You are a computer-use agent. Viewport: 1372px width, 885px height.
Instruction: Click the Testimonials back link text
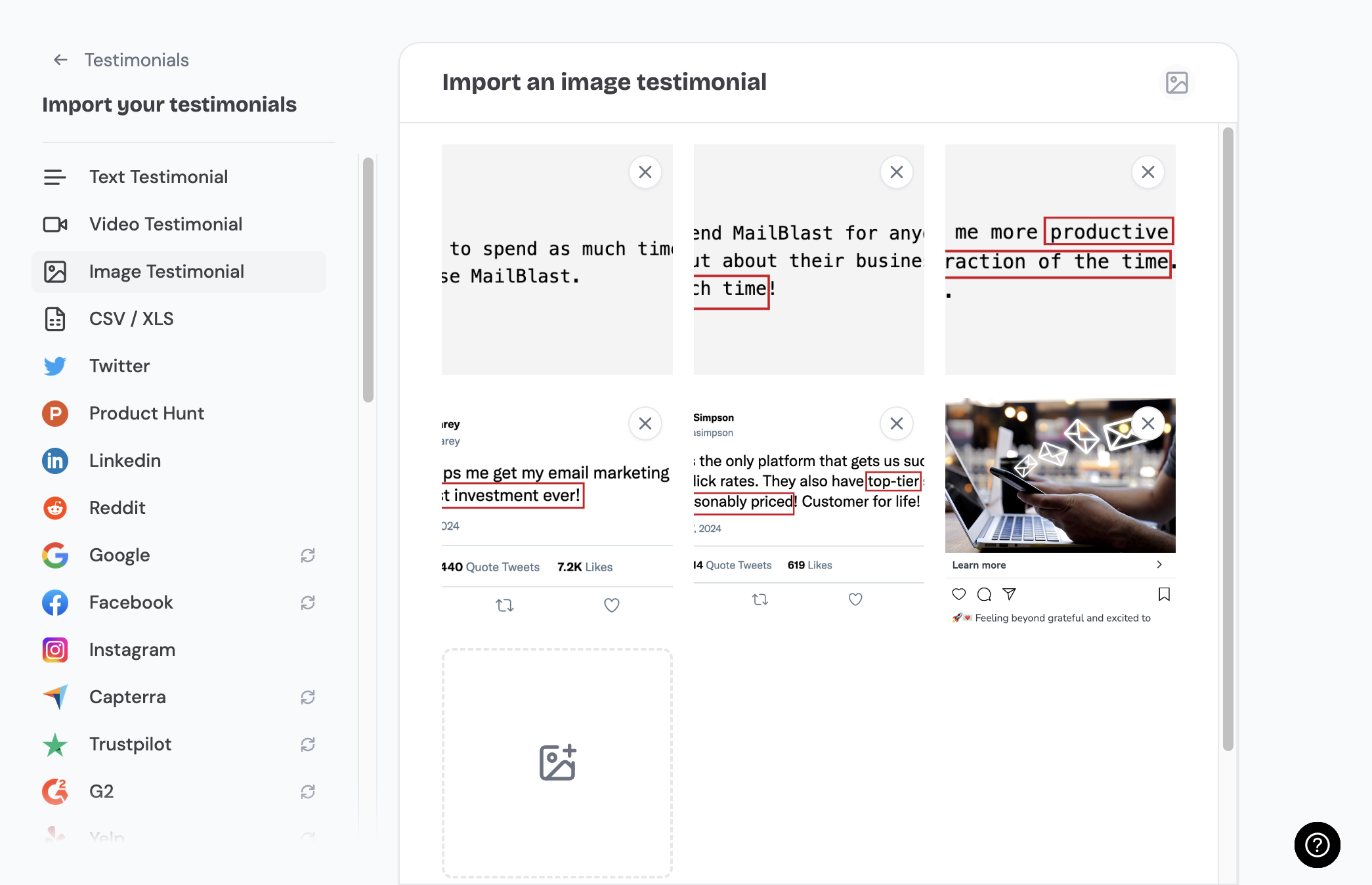pyautogui.click(x=137, y=60)
